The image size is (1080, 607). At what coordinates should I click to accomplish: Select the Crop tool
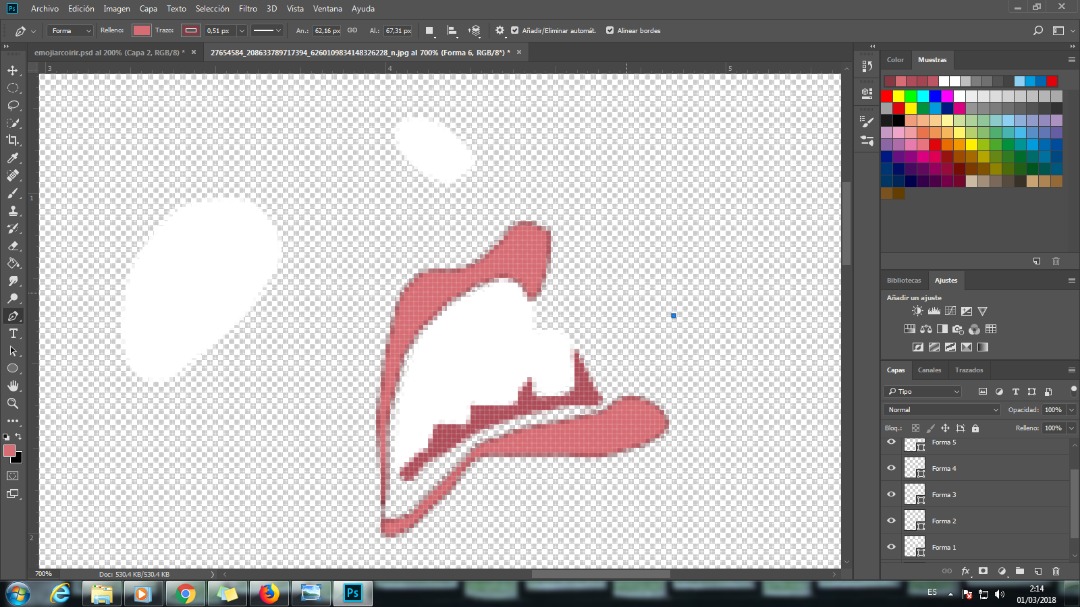13,141
